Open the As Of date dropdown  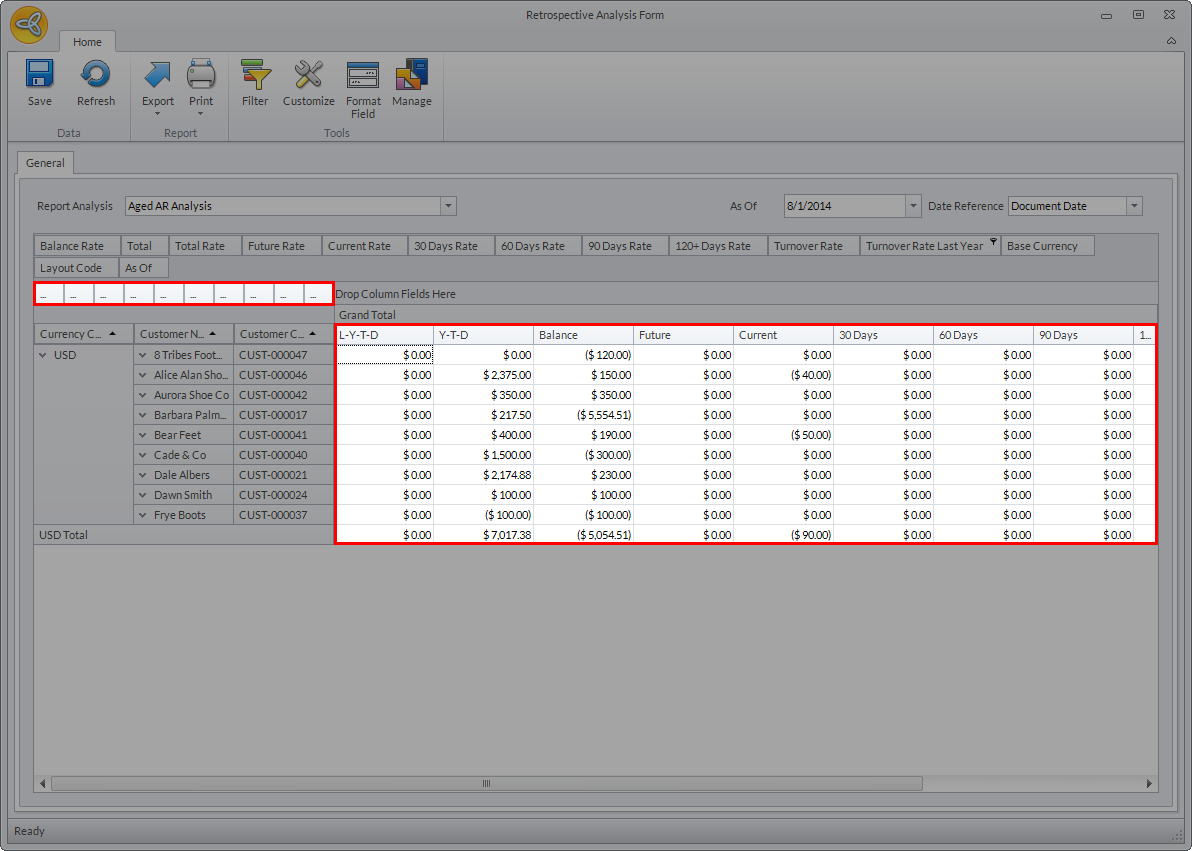tap(912, 206)
